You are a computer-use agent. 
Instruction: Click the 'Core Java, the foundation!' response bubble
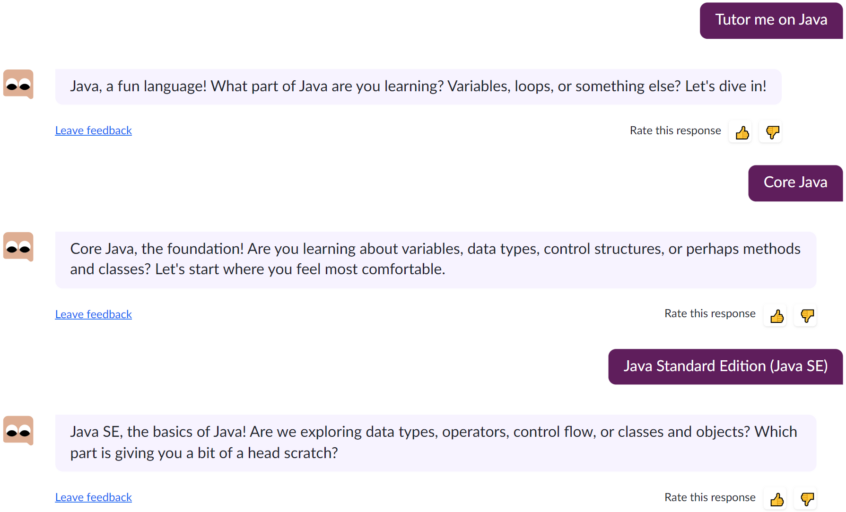[435, 260]
